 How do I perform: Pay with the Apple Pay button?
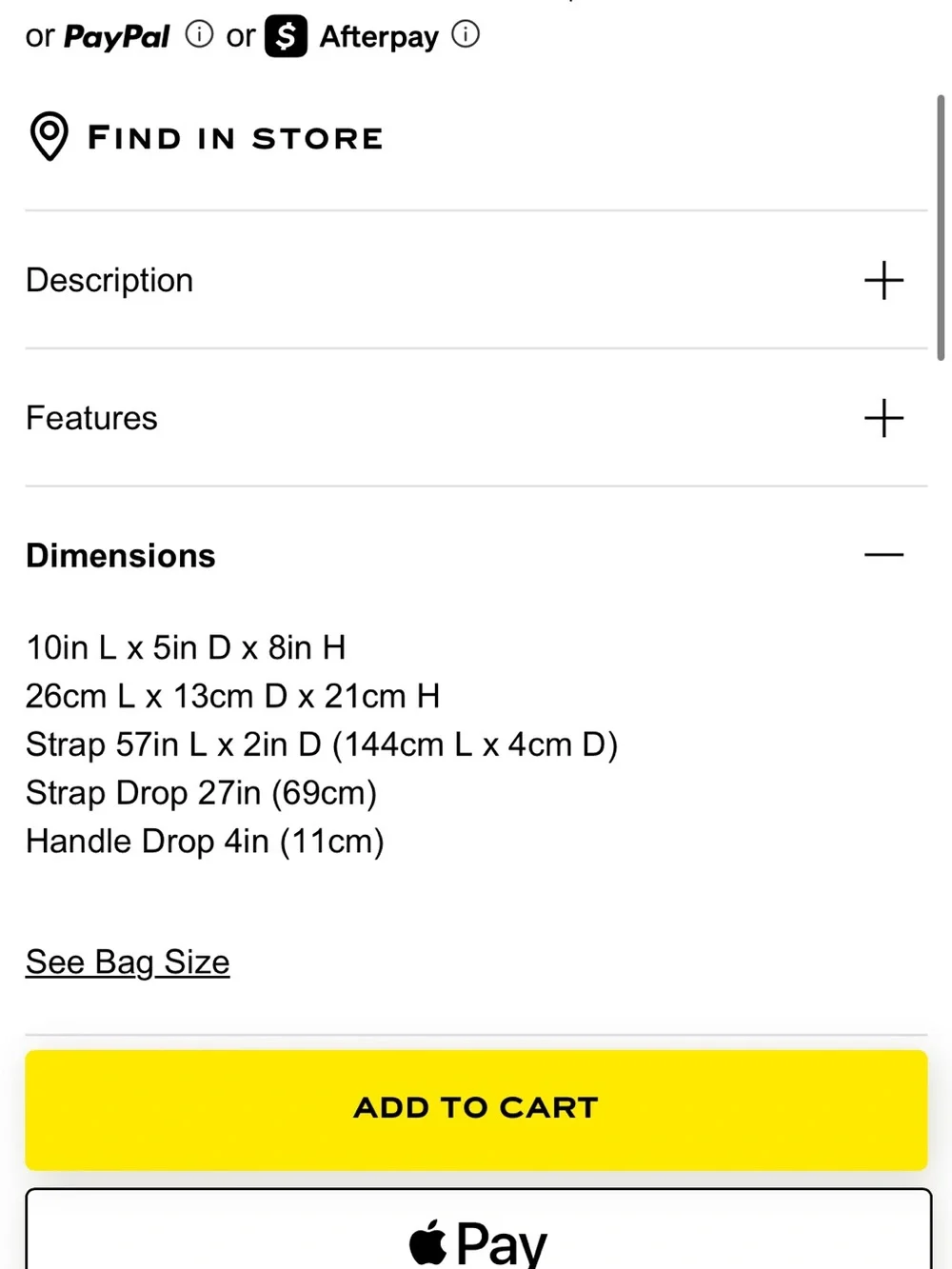pos(478,1229)
